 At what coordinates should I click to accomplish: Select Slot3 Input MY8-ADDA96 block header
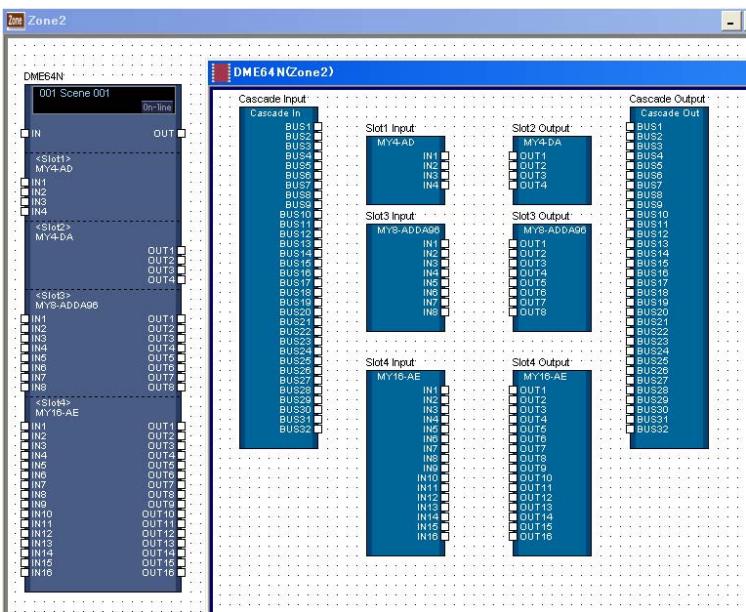(x=408, y=230)
